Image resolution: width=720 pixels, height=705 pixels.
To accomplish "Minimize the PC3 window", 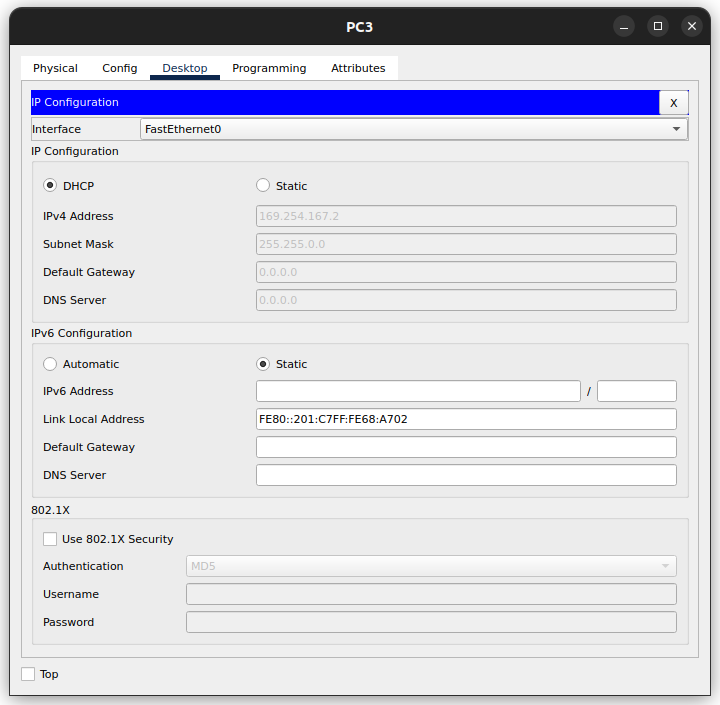I will 624,26.
